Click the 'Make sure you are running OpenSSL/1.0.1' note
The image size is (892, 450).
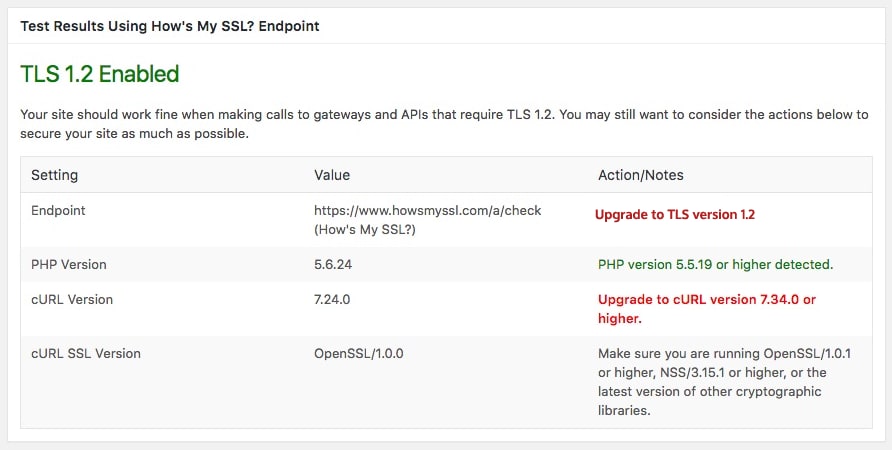click(x=724, y=382)
